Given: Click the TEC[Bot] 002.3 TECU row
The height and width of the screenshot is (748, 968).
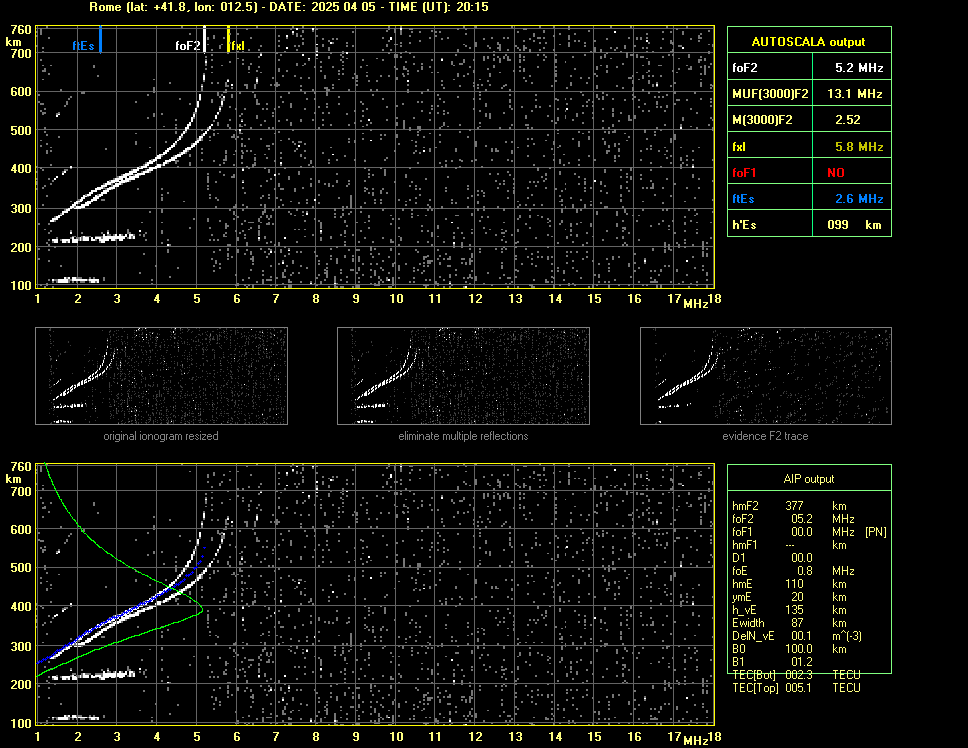Looking at the screenshot, I should click(x=796, y=675).
